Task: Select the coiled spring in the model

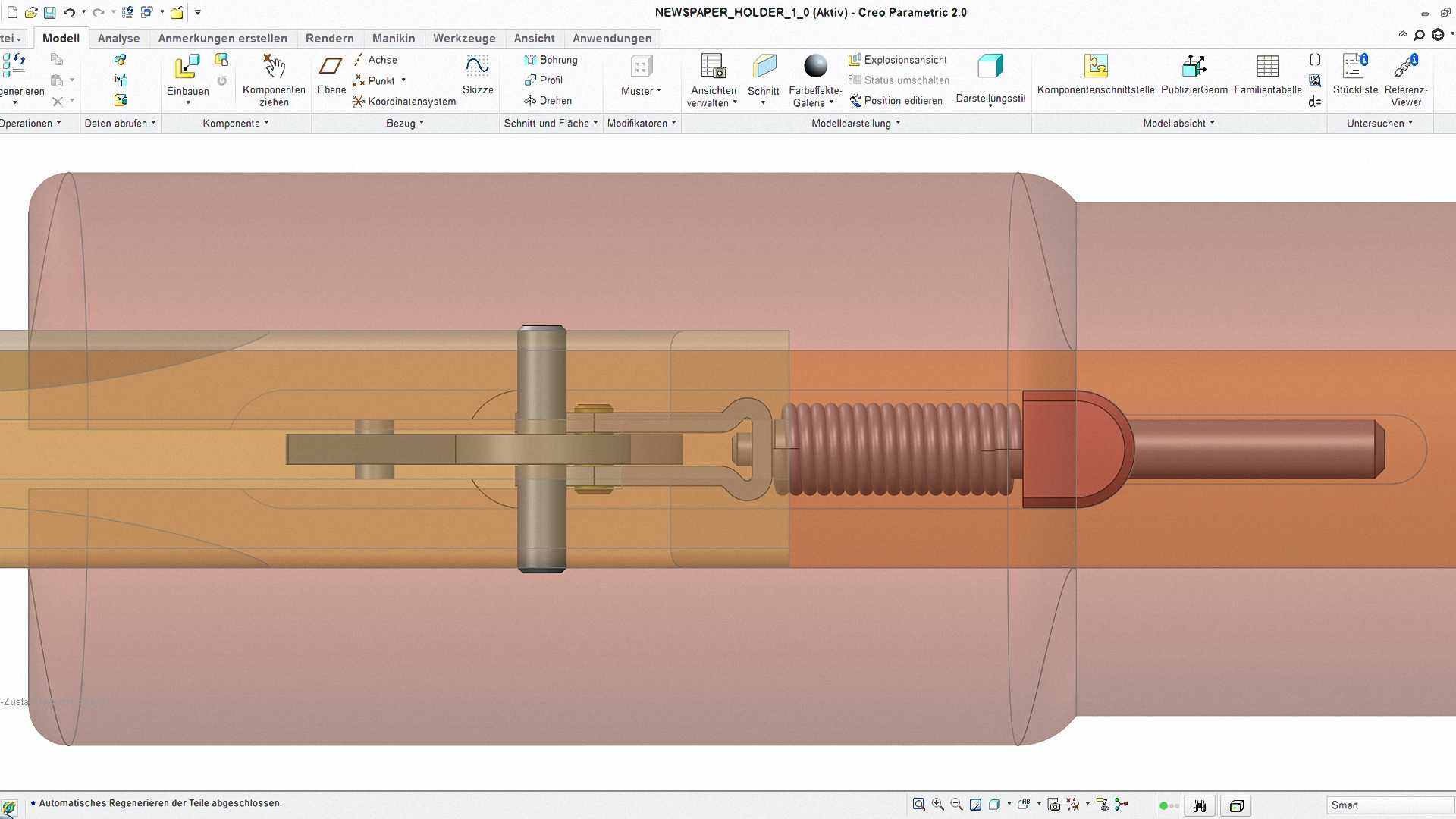Action: [x=901, y=449]
